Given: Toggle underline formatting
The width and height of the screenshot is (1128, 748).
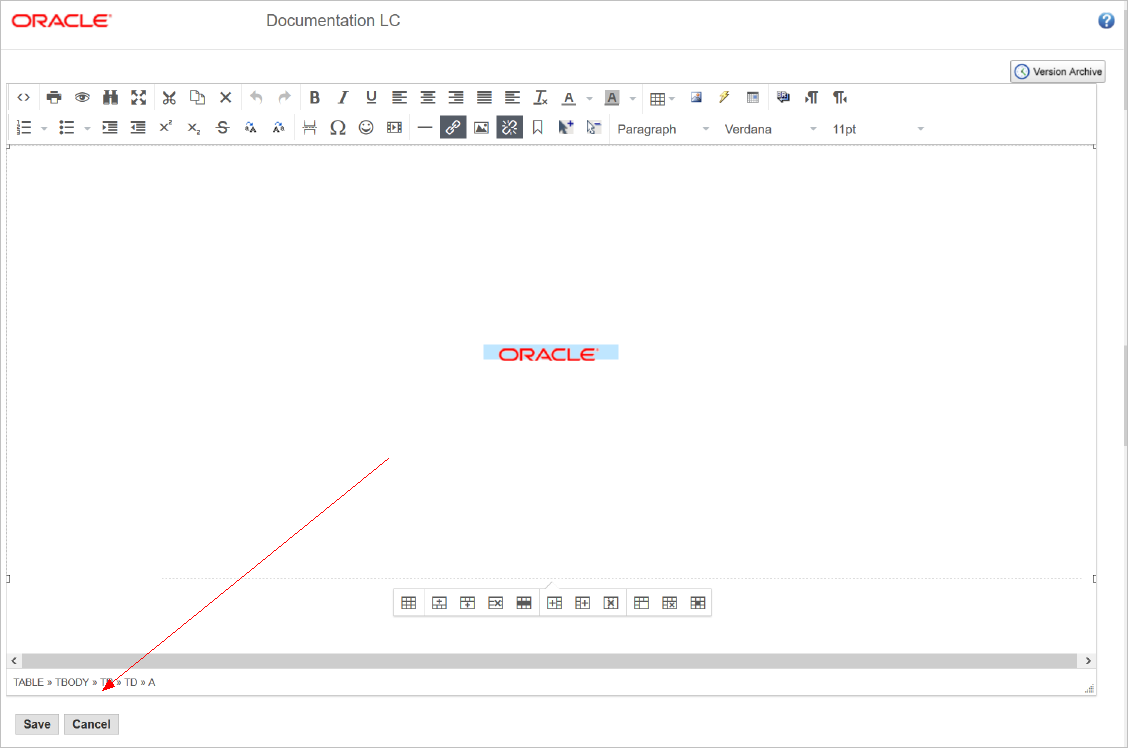Looking at the screenshot, I should [x=371, y=98].
